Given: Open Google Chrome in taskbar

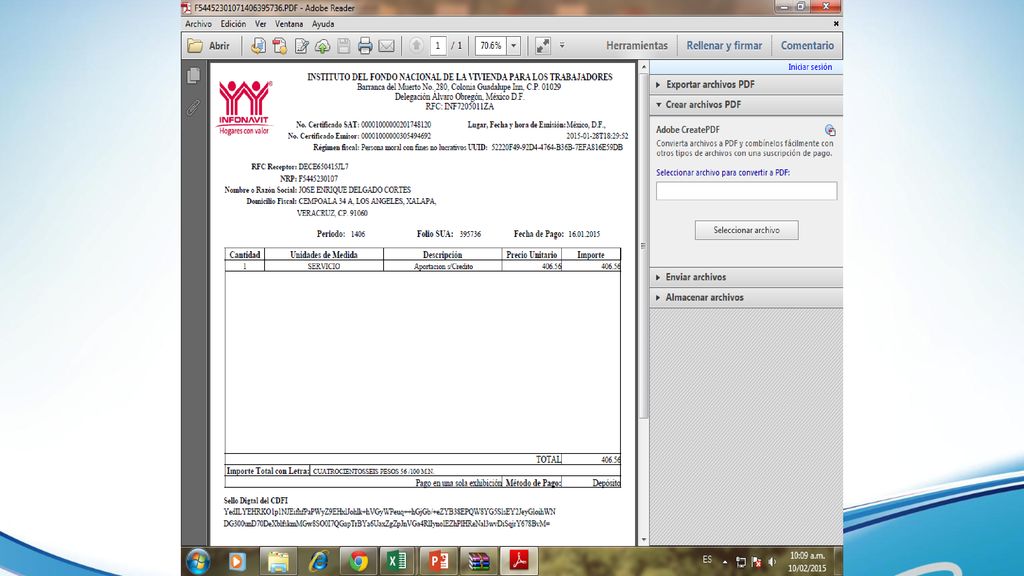Looking at the screenshot, I should [358, 561].
